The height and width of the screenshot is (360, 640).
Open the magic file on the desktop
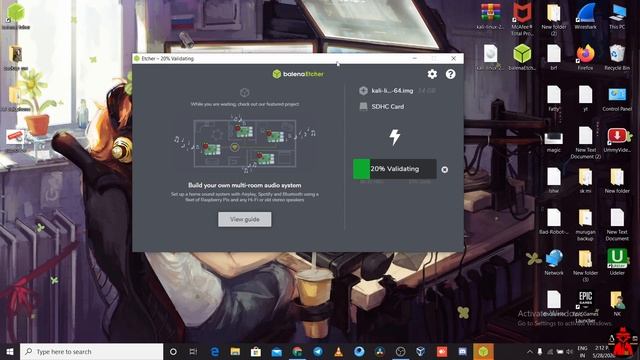click(554, 141)
